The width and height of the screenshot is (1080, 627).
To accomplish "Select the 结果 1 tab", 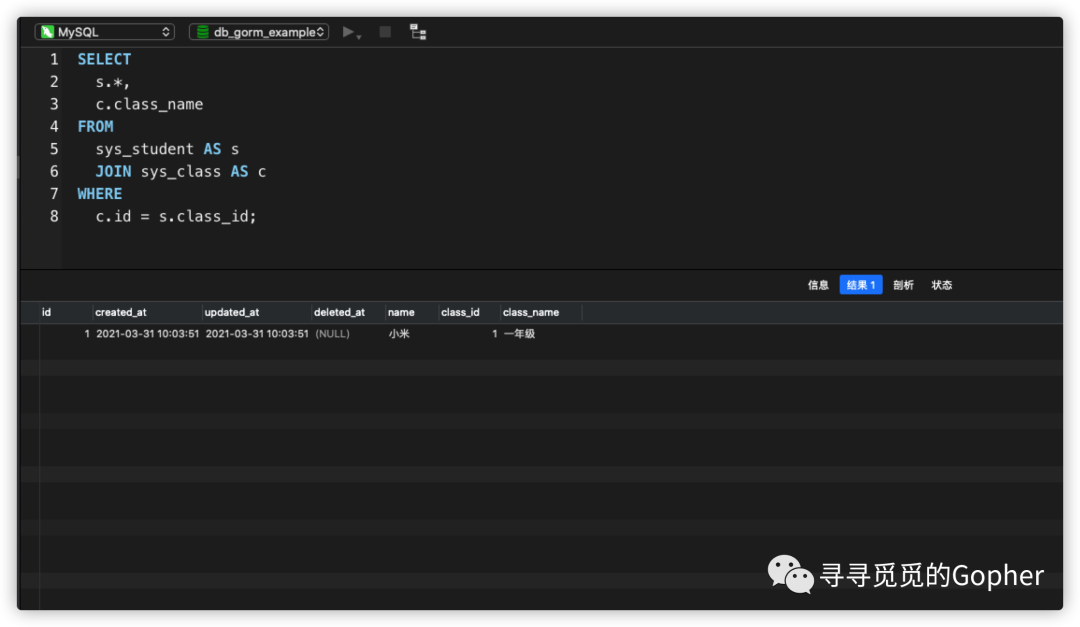I will 861,285.
